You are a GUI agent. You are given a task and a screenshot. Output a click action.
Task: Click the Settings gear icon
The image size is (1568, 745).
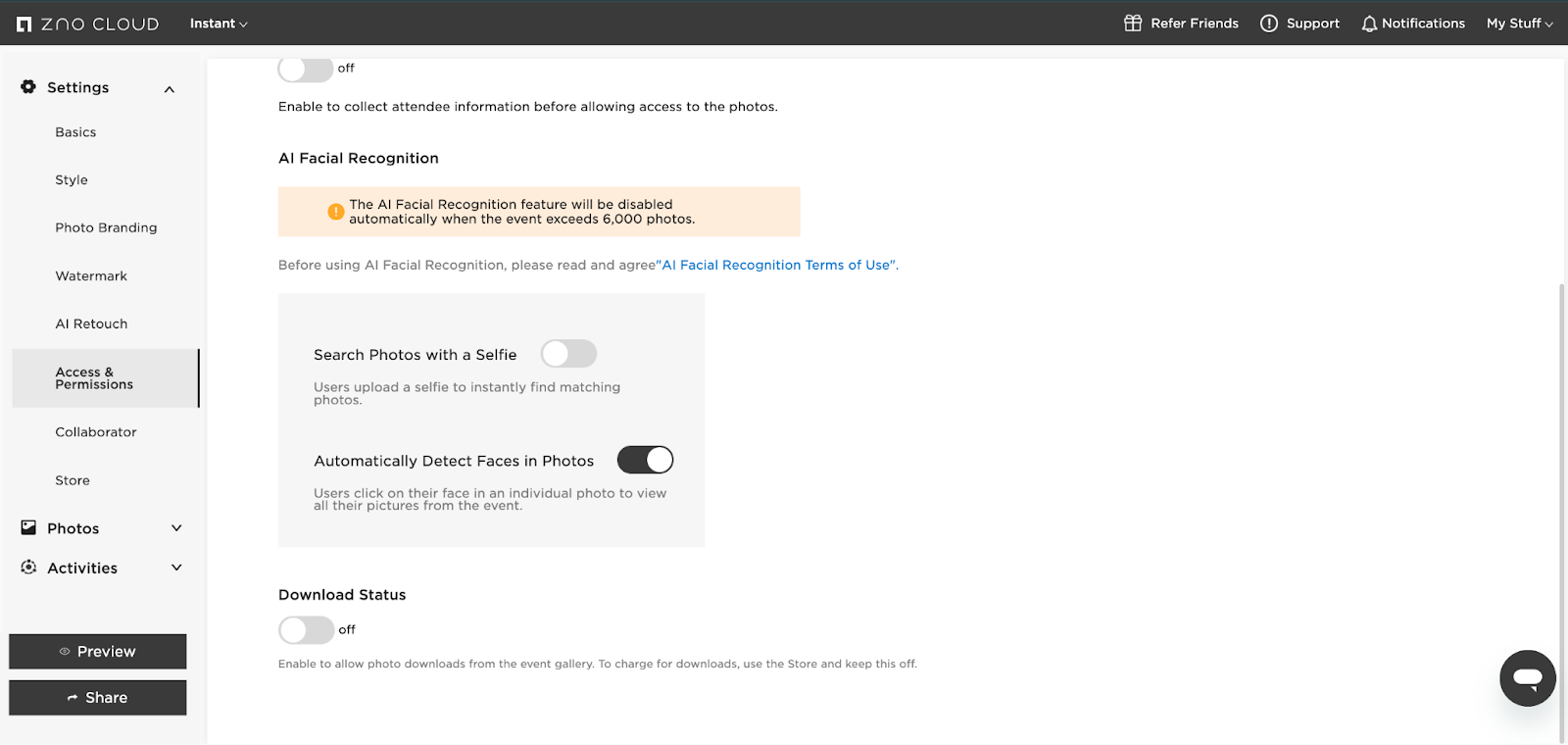click(x=28, y=87)
